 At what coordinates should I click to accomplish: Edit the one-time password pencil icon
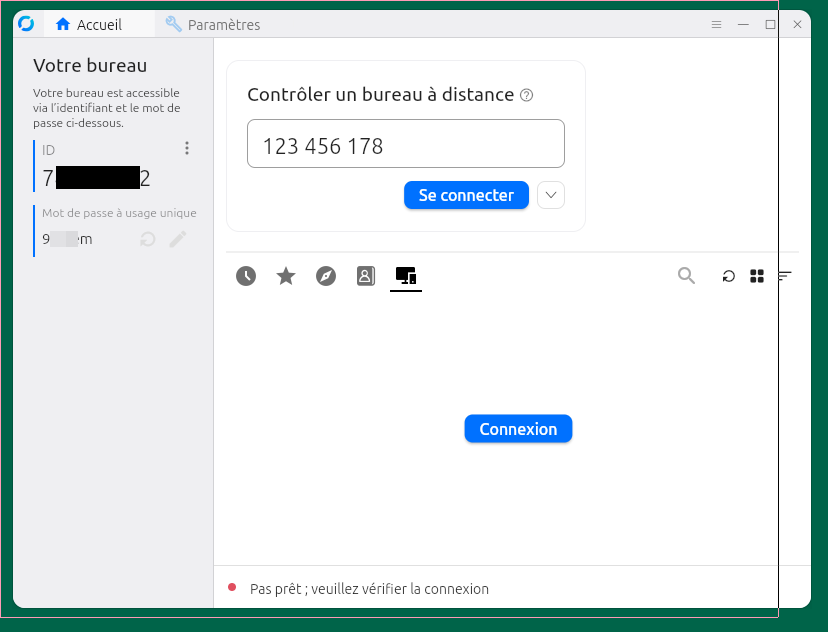click(x=178, y=239)
